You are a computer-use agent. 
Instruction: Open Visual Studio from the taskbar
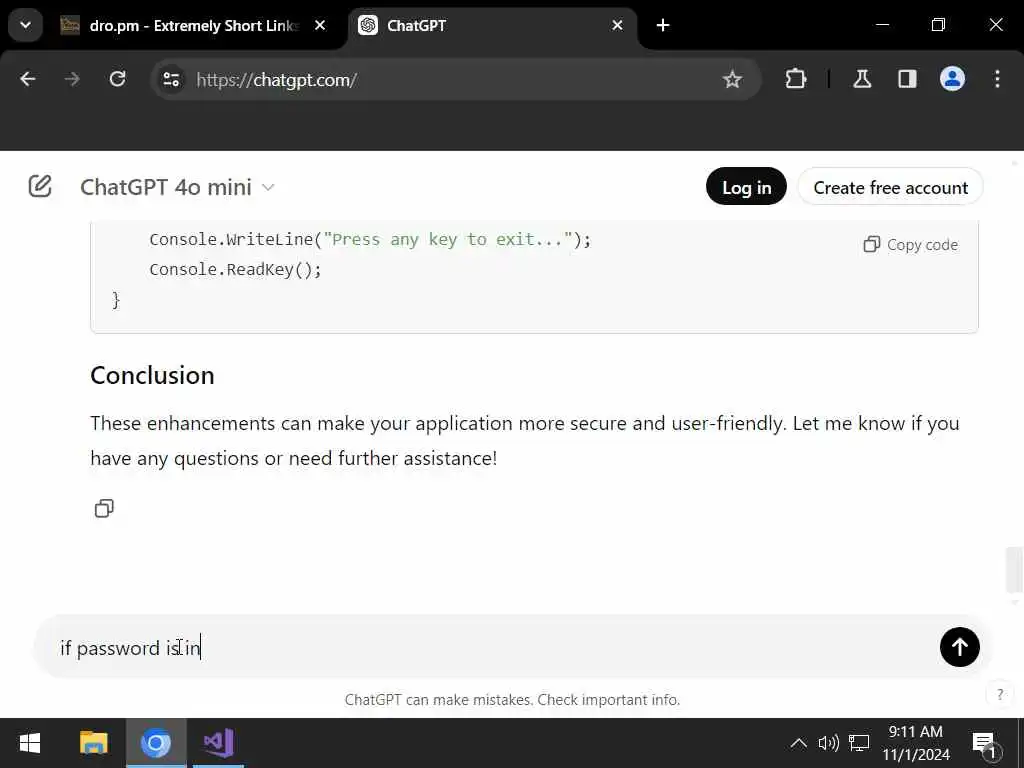pos(218,743)
